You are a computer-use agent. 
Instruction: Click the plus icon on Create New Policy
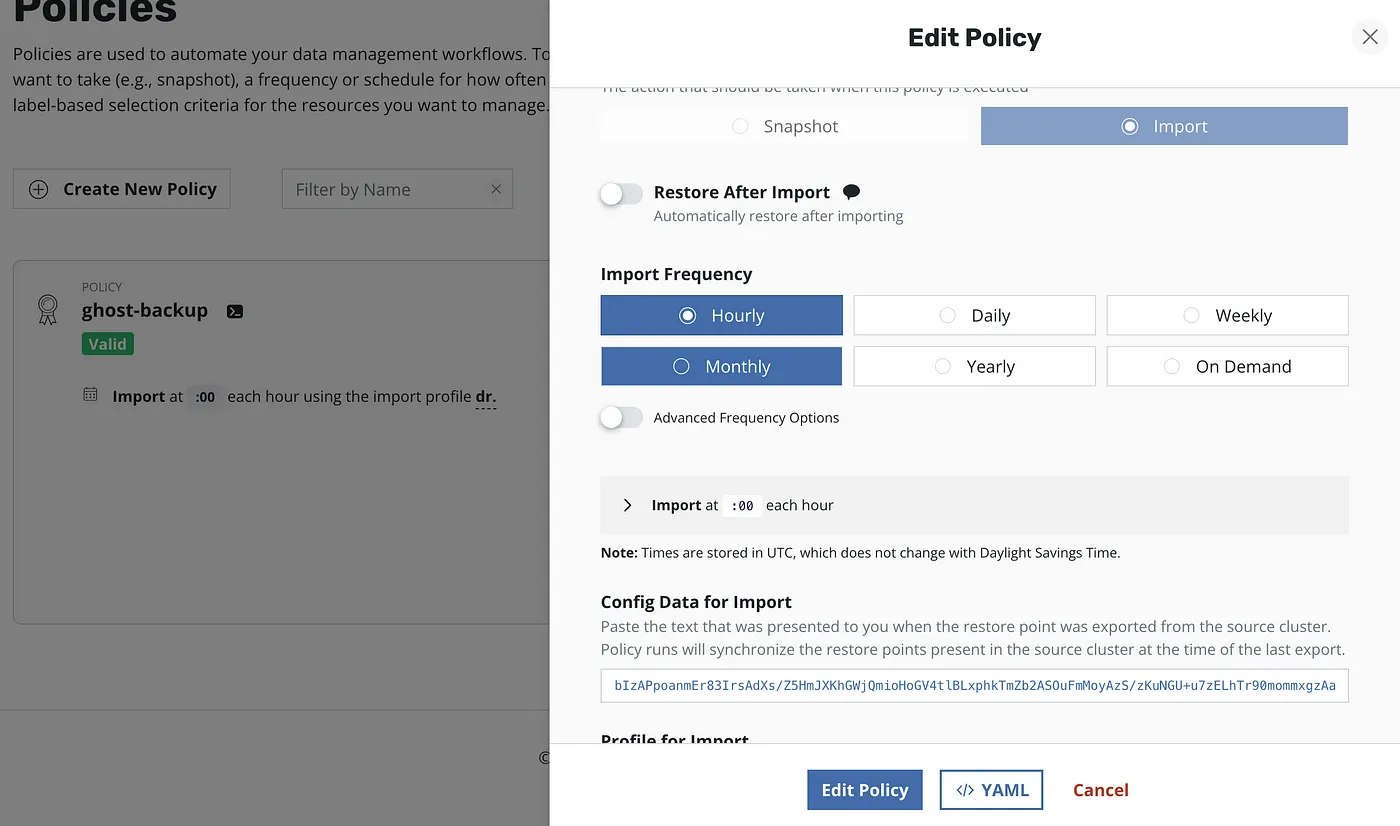[x=39, y=189]
